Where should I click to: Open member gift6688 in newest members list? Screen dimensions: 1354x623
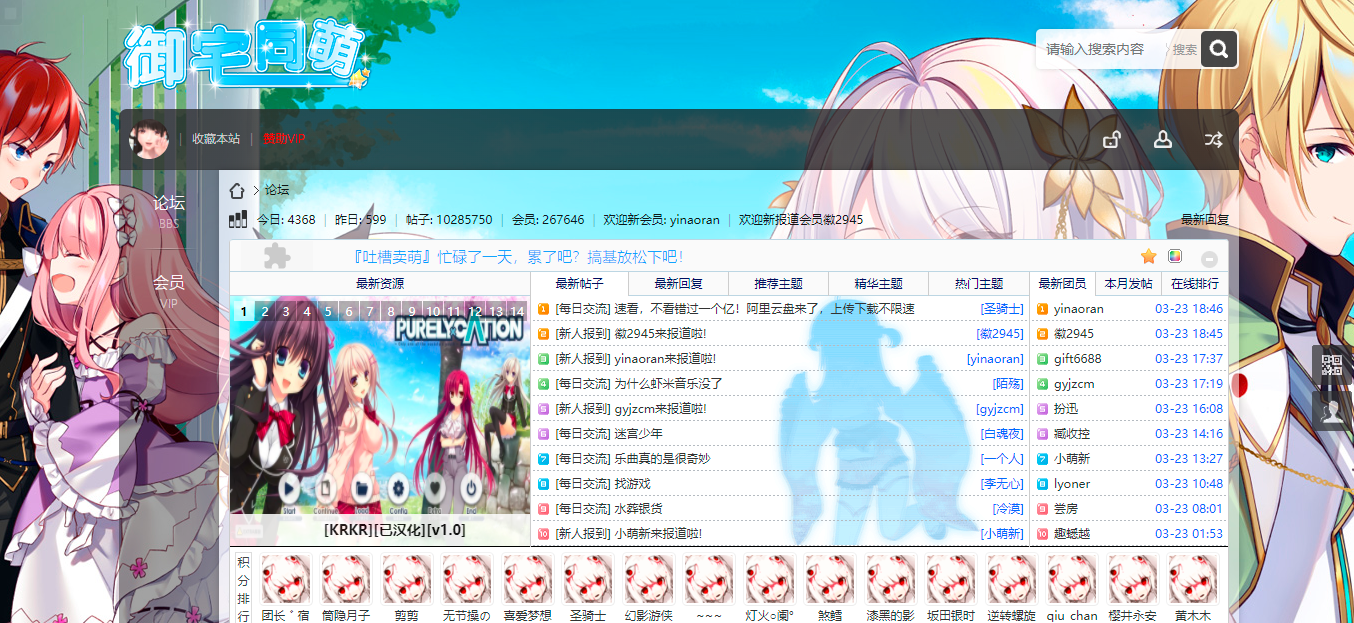coord(1078,359)
